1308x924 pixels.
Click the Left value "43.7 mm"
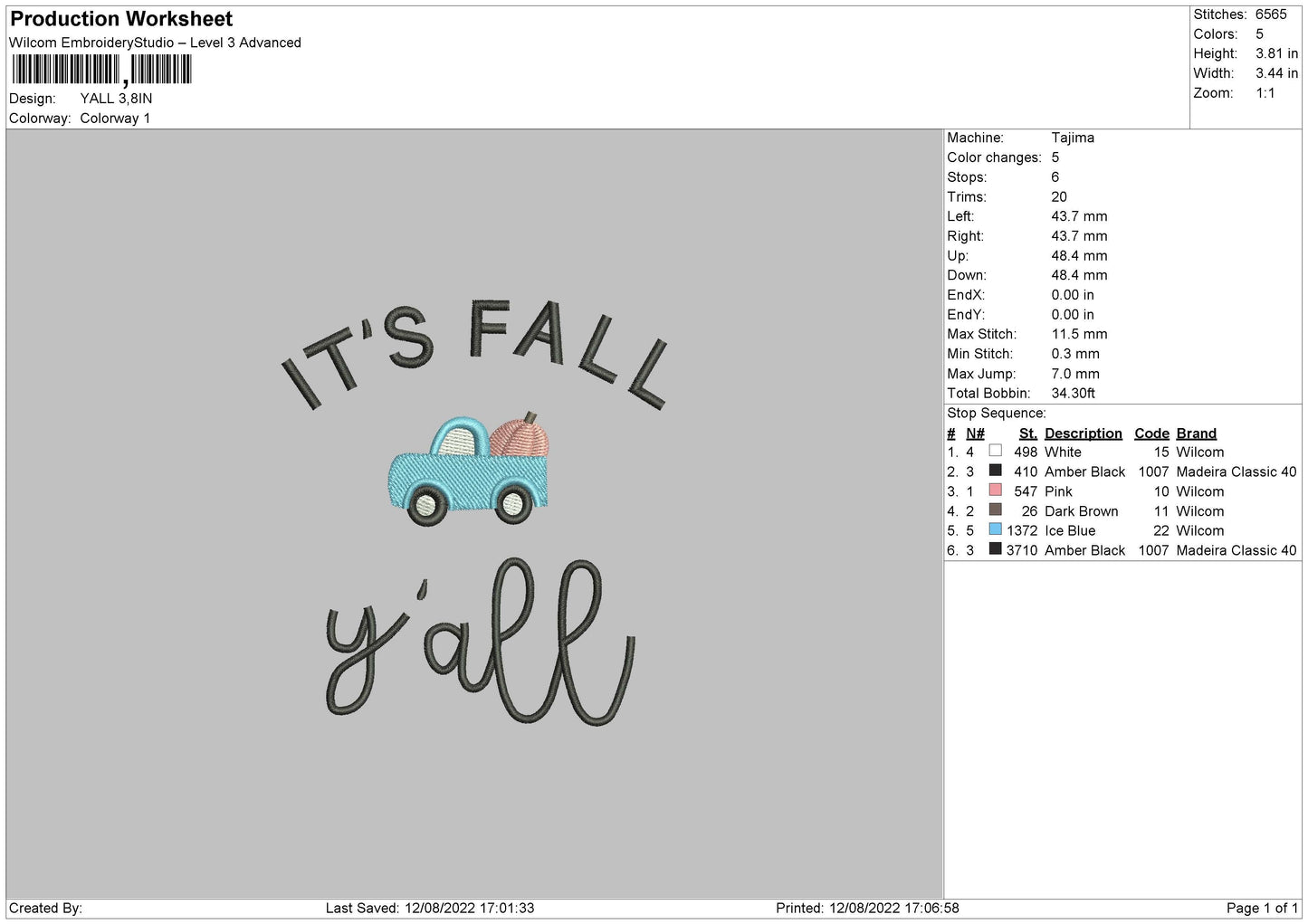pos(1079,216)
